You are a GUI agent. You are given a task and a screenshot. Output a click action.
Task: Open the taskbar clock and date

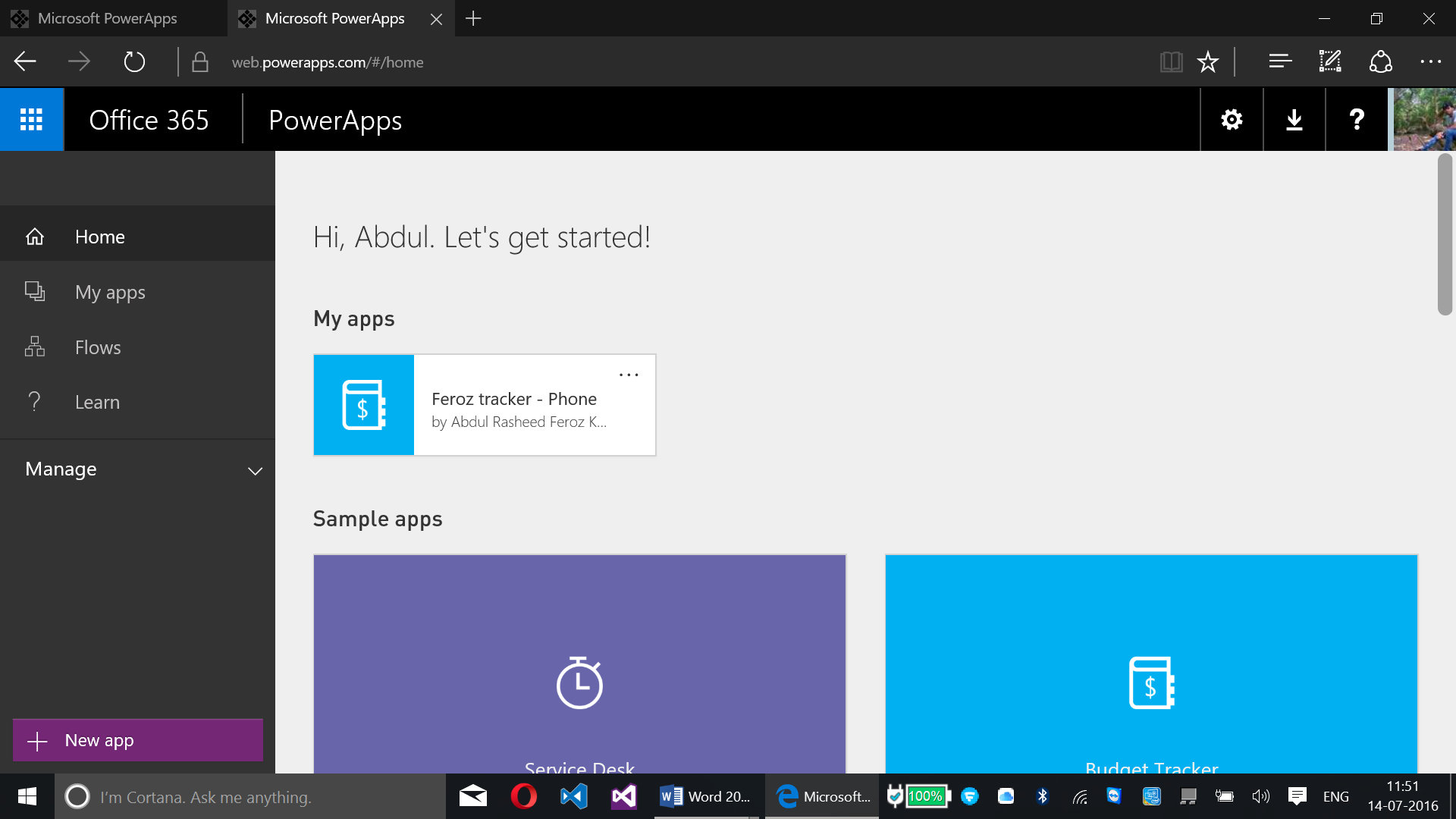click(x=1403, y=796)
